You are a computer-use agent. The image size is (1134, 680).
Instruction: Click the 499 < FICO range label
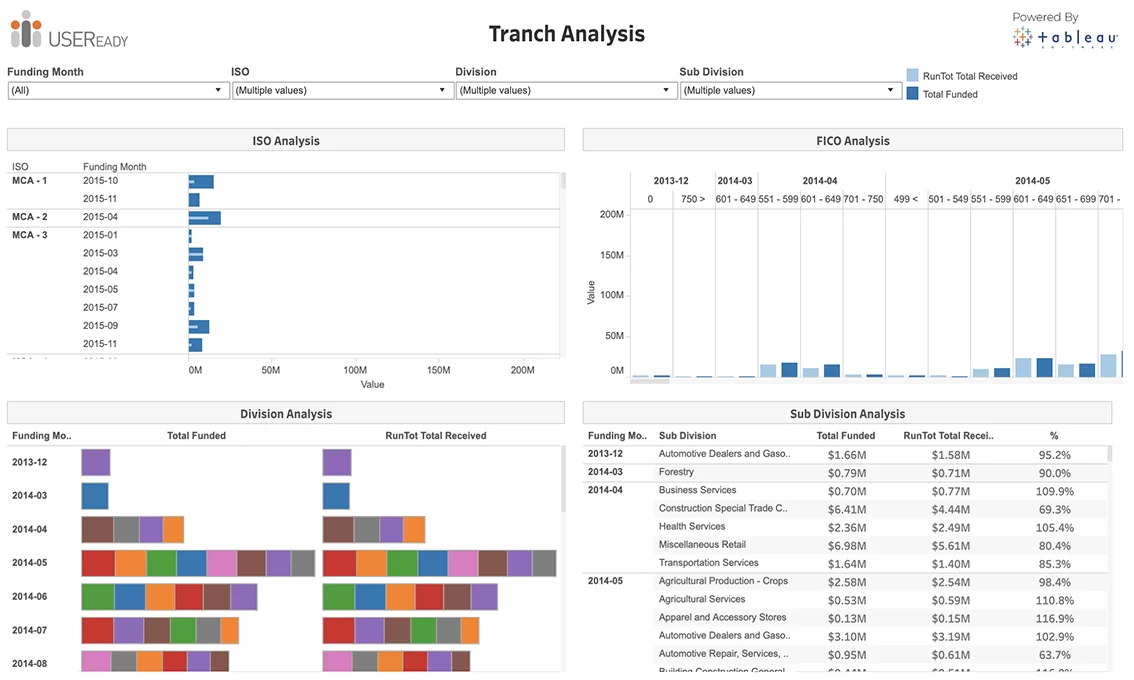pos(905,199)
